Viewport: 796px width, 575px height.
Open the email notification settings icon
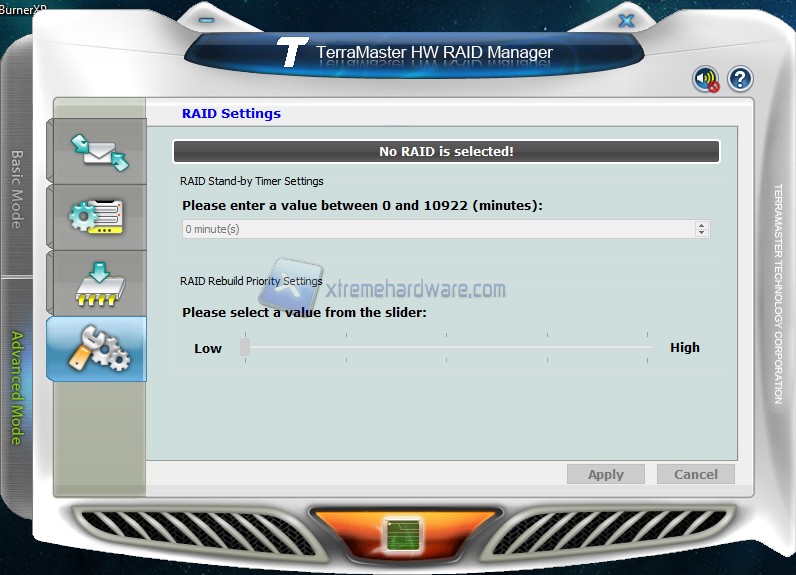click(98, 151)
